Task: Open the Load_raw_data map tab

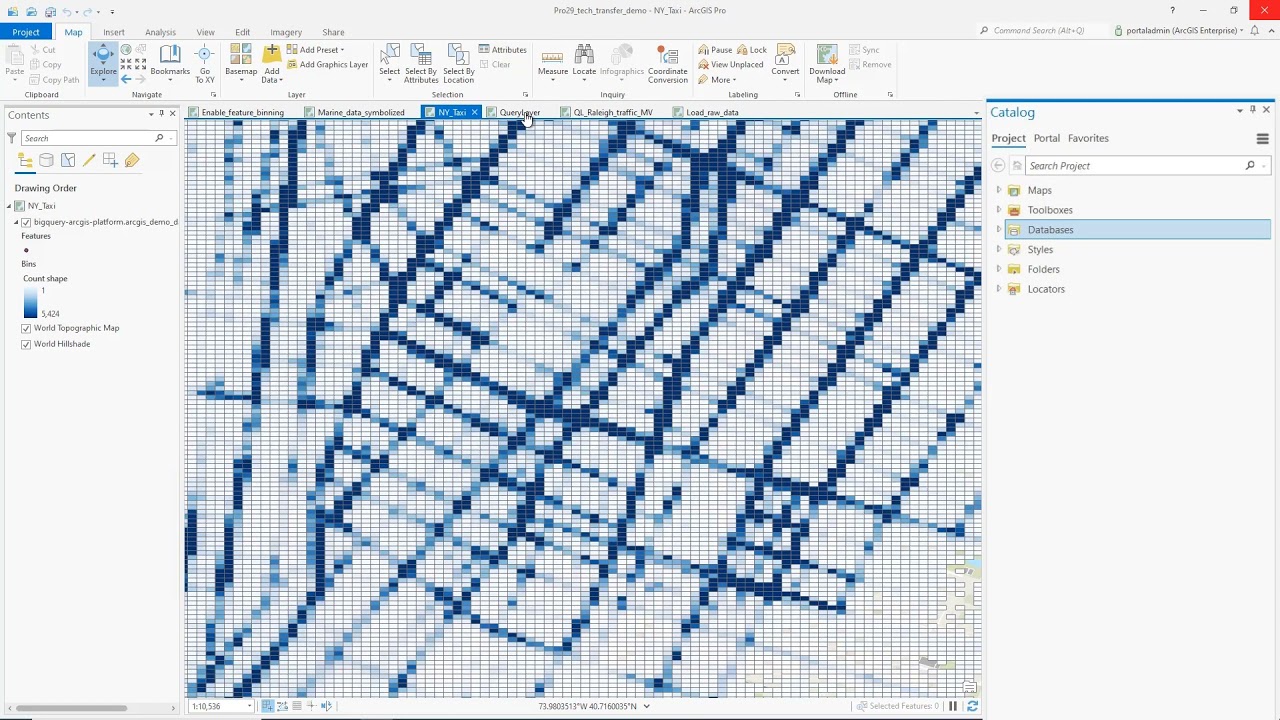Action: pyautogui.click(x=712, y=112)
